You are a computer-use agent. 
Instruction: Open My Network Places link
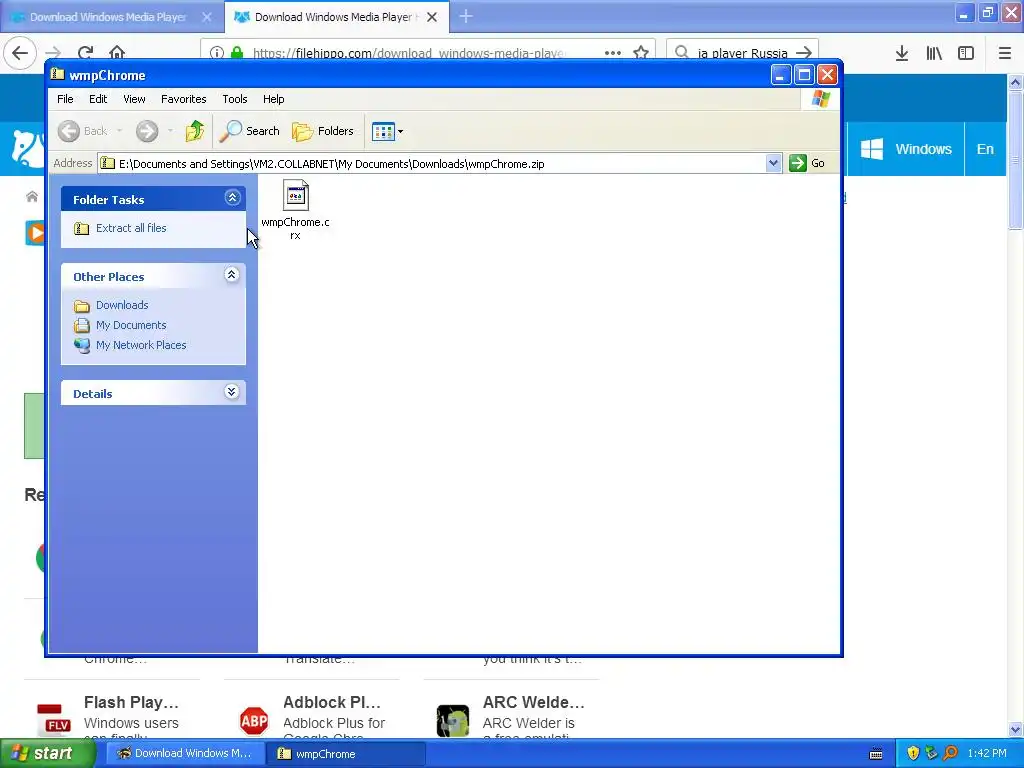pos(141,345)
